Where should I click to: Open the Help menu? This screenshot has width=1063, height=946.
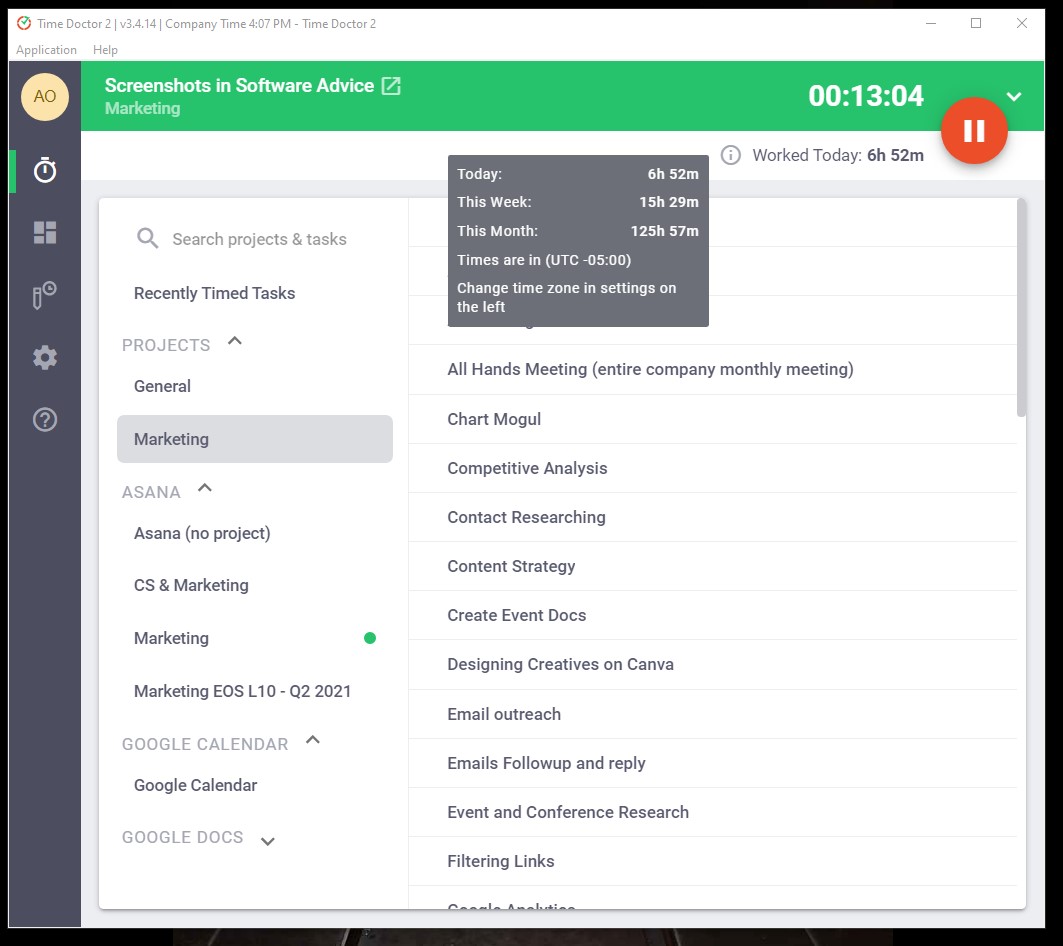tap(105, 50)
